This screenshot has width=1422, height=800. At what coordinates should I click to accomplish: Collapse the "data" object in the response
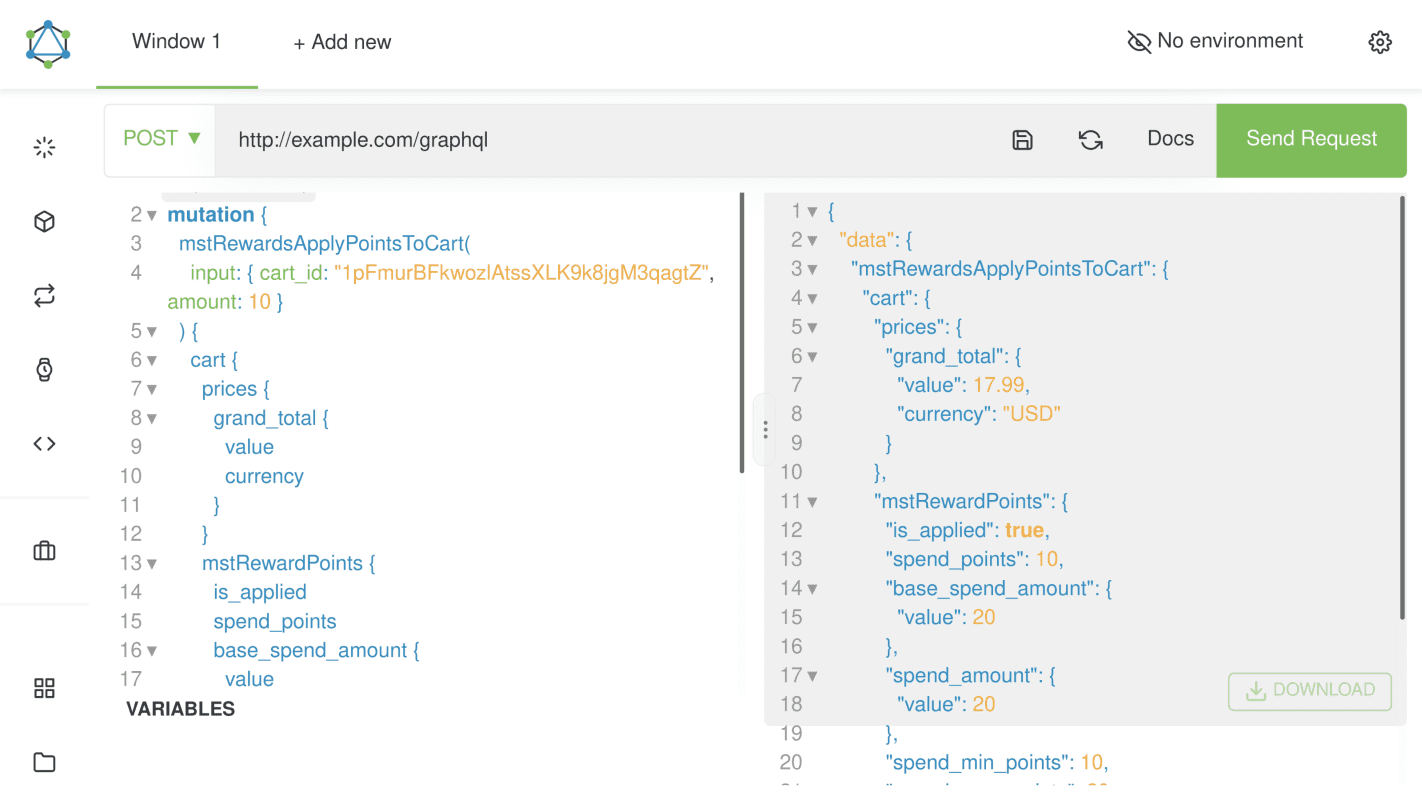(x=812, y=240)
